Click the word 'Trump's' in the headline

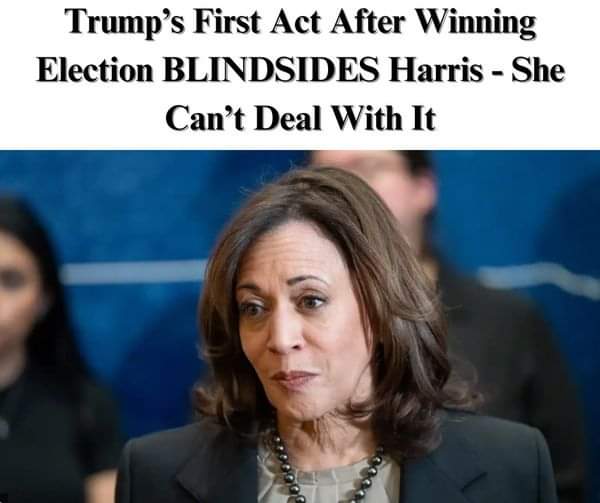click(x=126, y=23)
